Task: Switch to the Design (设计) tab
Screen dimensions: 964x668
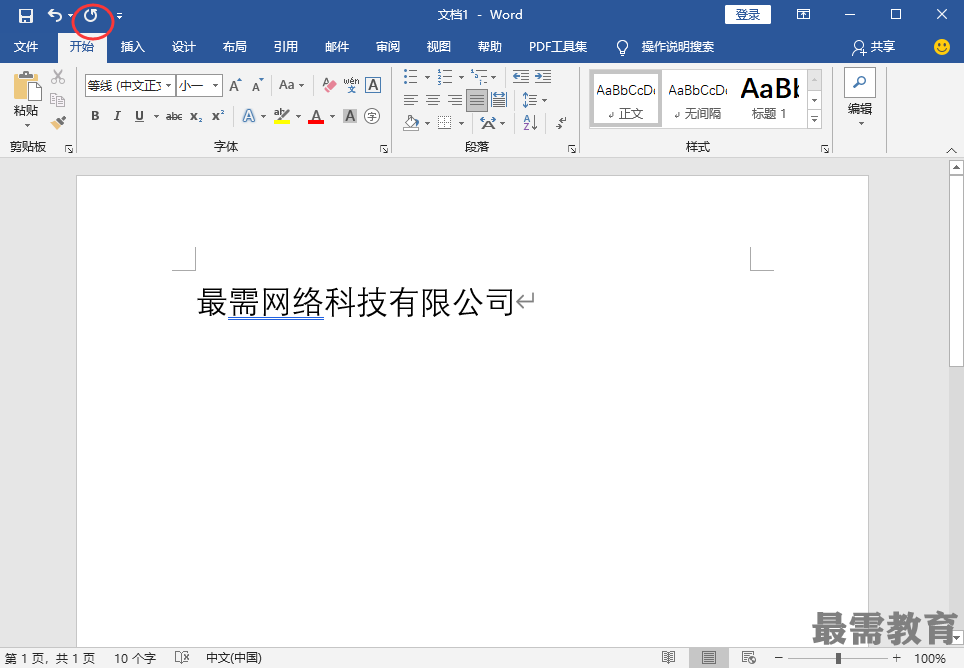Action: coord(183,47)
